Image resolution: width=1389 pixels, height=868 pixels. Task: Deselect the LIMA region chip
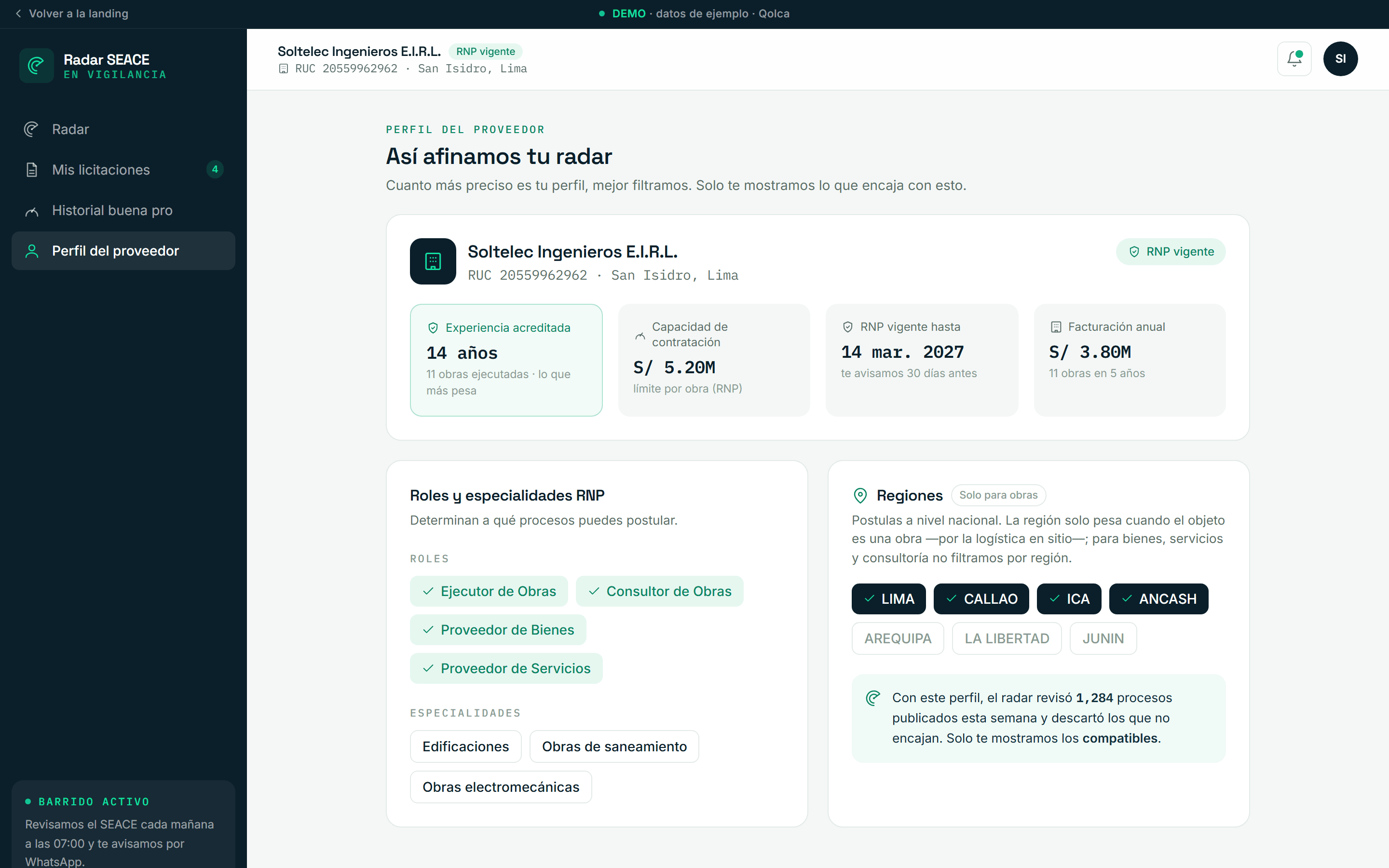tap(888, 599)
